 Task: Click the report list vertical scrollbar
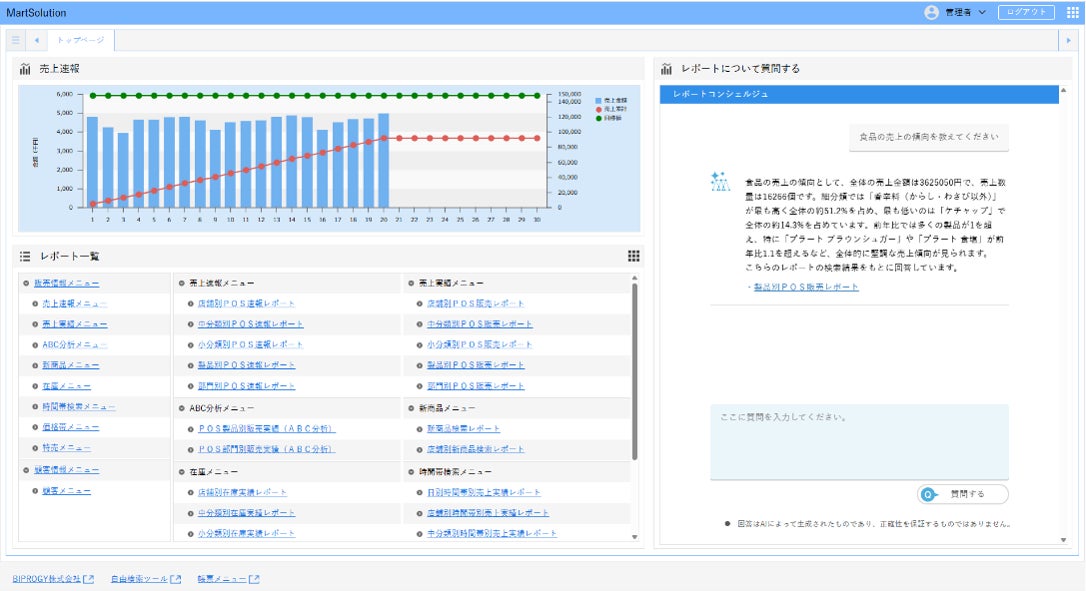coord(634,371)
